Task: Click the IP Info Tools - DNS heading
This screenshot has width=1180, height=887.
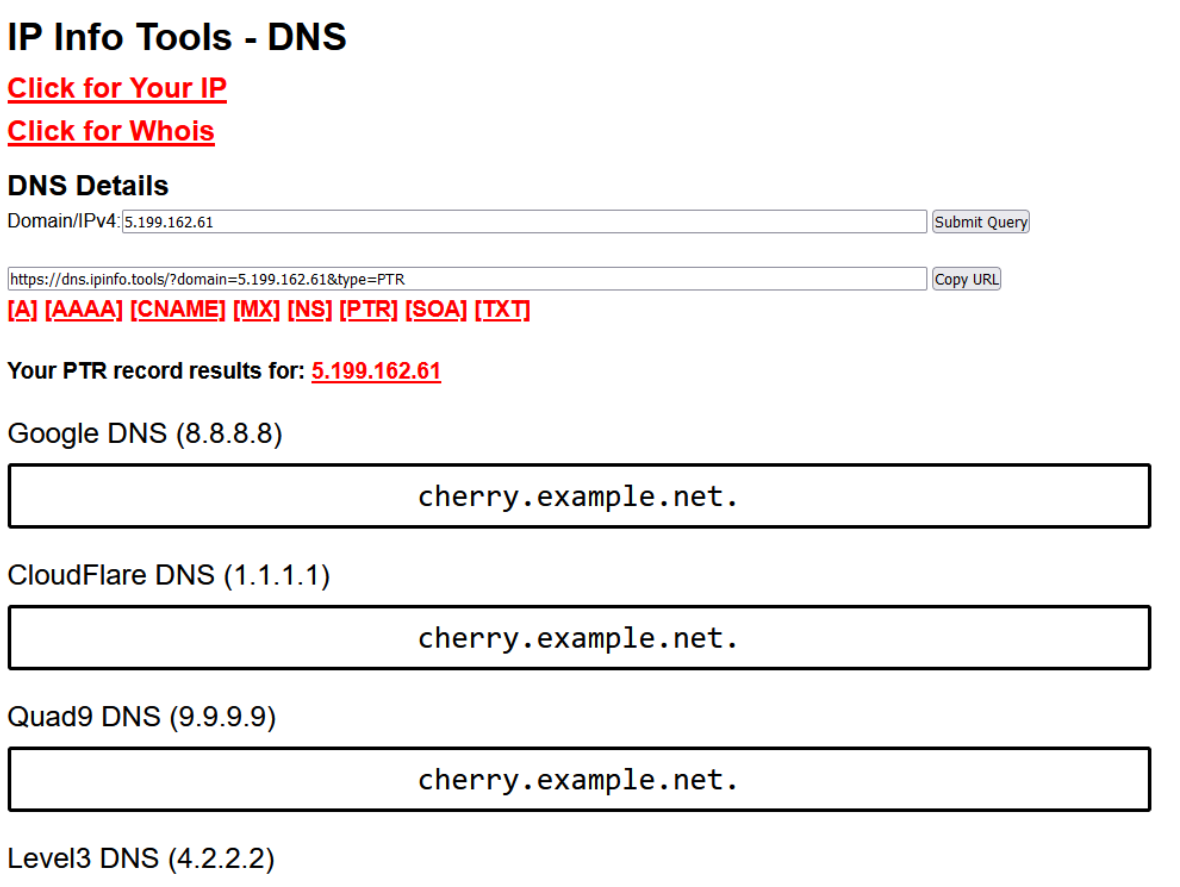Action: 177,38
